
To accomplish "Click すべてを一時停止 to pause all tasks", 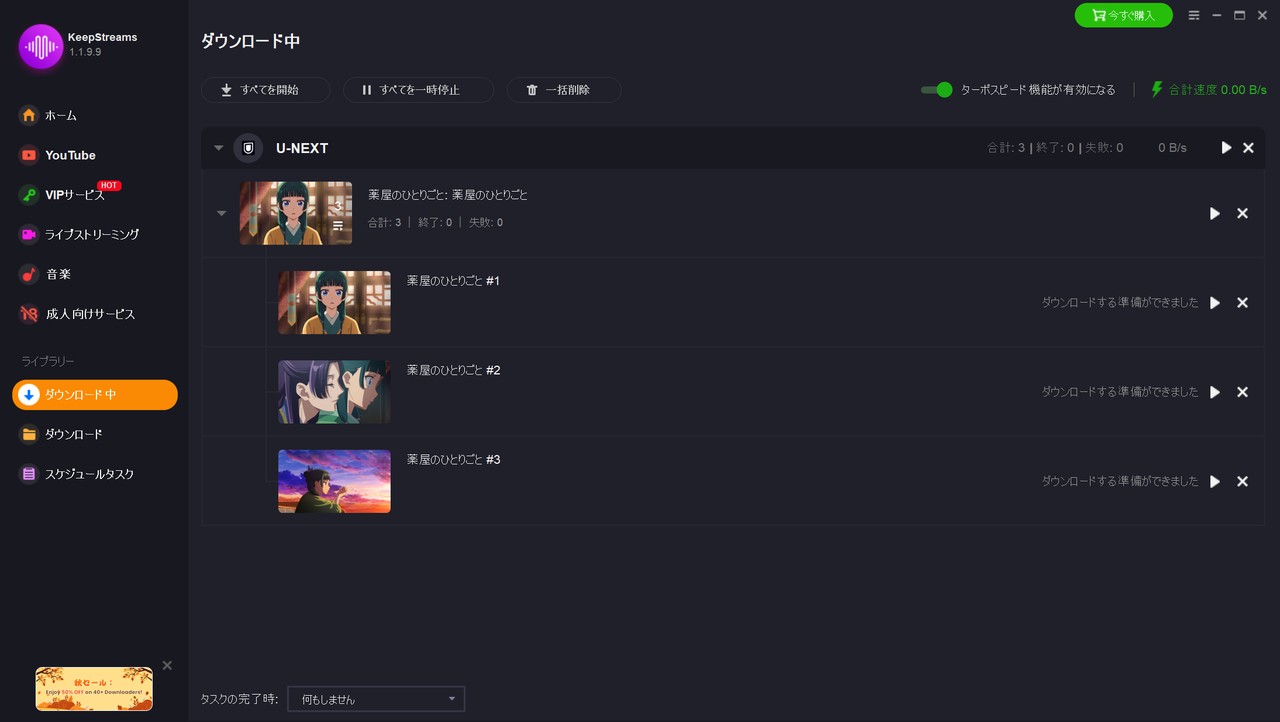I will (x=419, y=89).
